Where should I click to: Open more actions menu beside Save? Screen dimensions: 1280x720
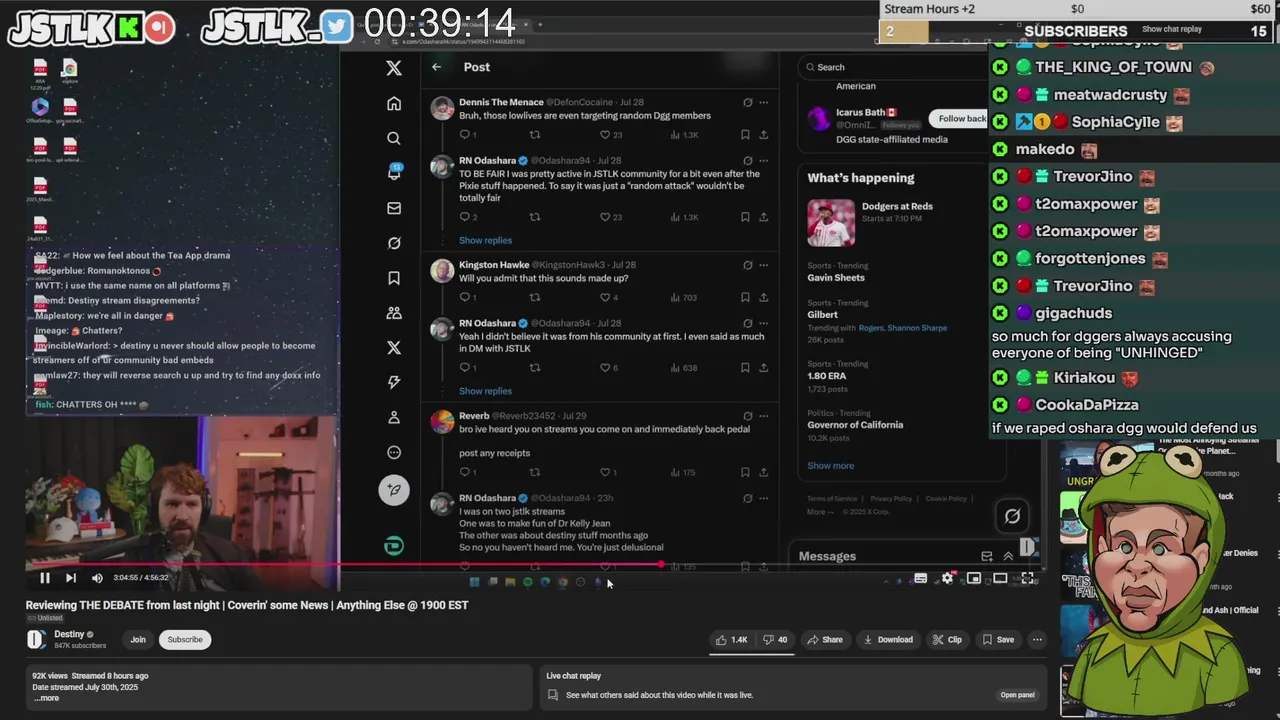coord(1037,640)
